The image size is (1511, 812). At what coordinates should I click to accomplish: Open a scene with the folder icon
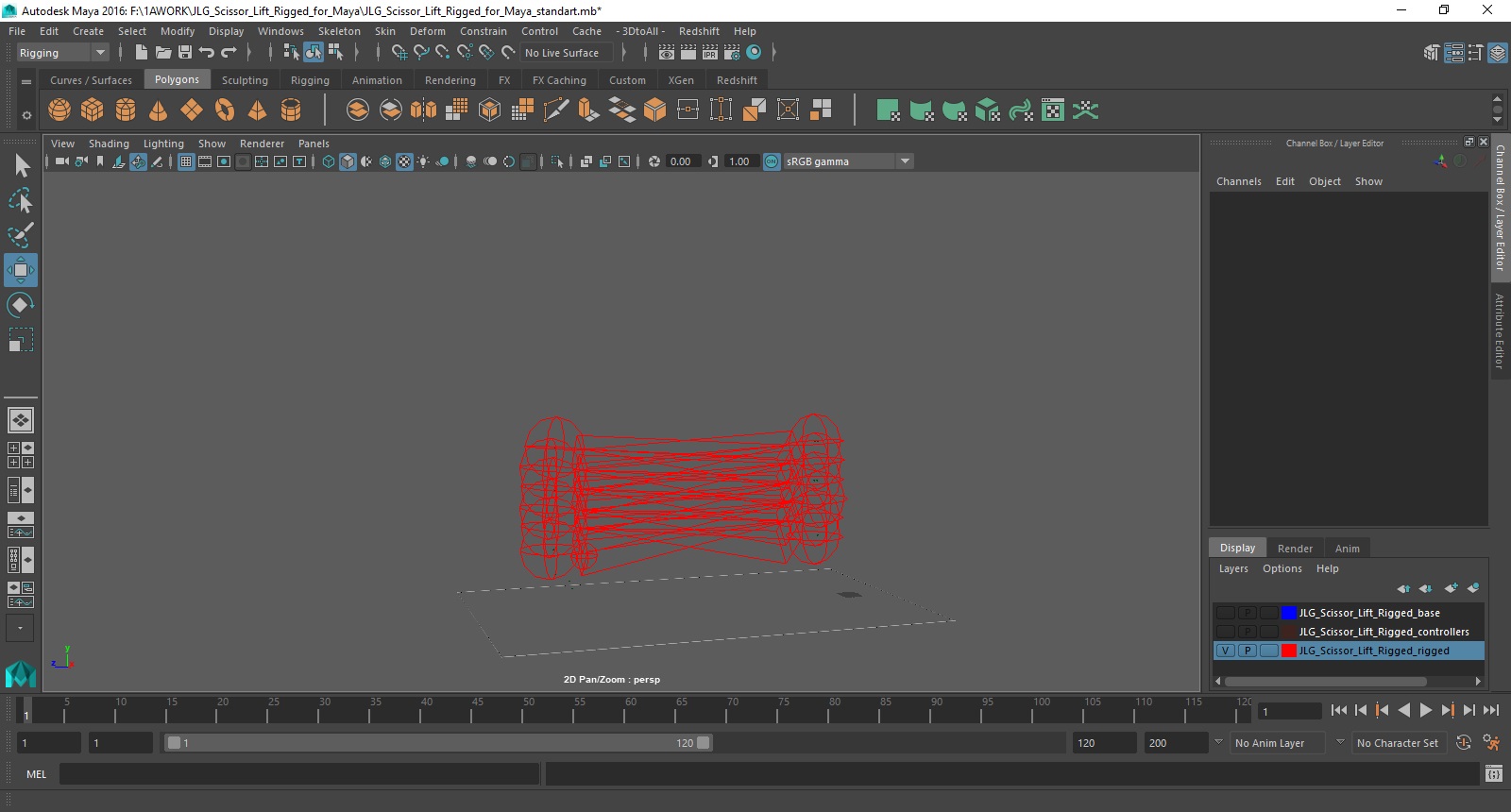click(163, 53)
